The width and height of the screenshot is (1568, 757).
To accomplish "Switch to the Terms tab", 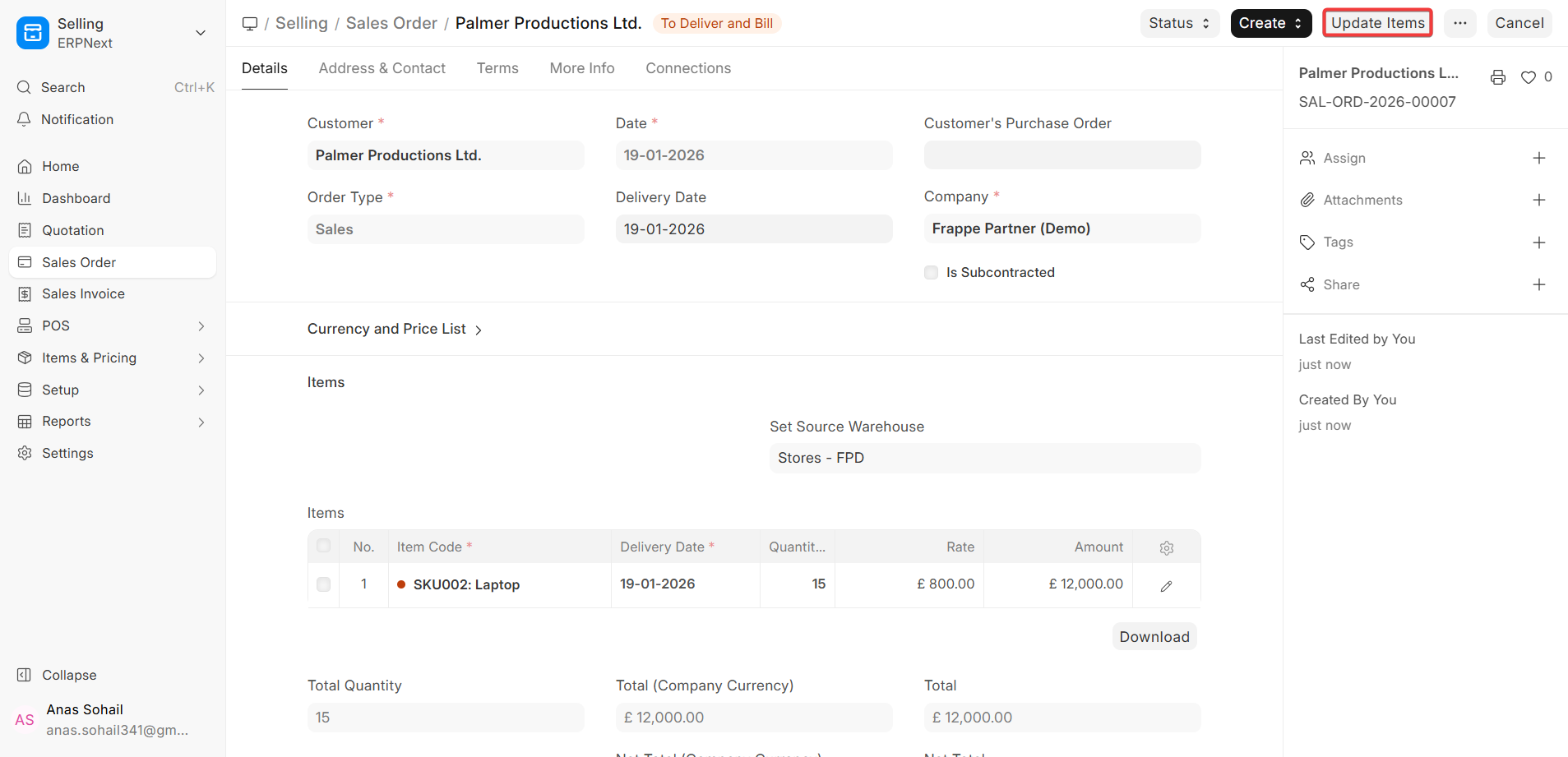I will tap(497, 68).
